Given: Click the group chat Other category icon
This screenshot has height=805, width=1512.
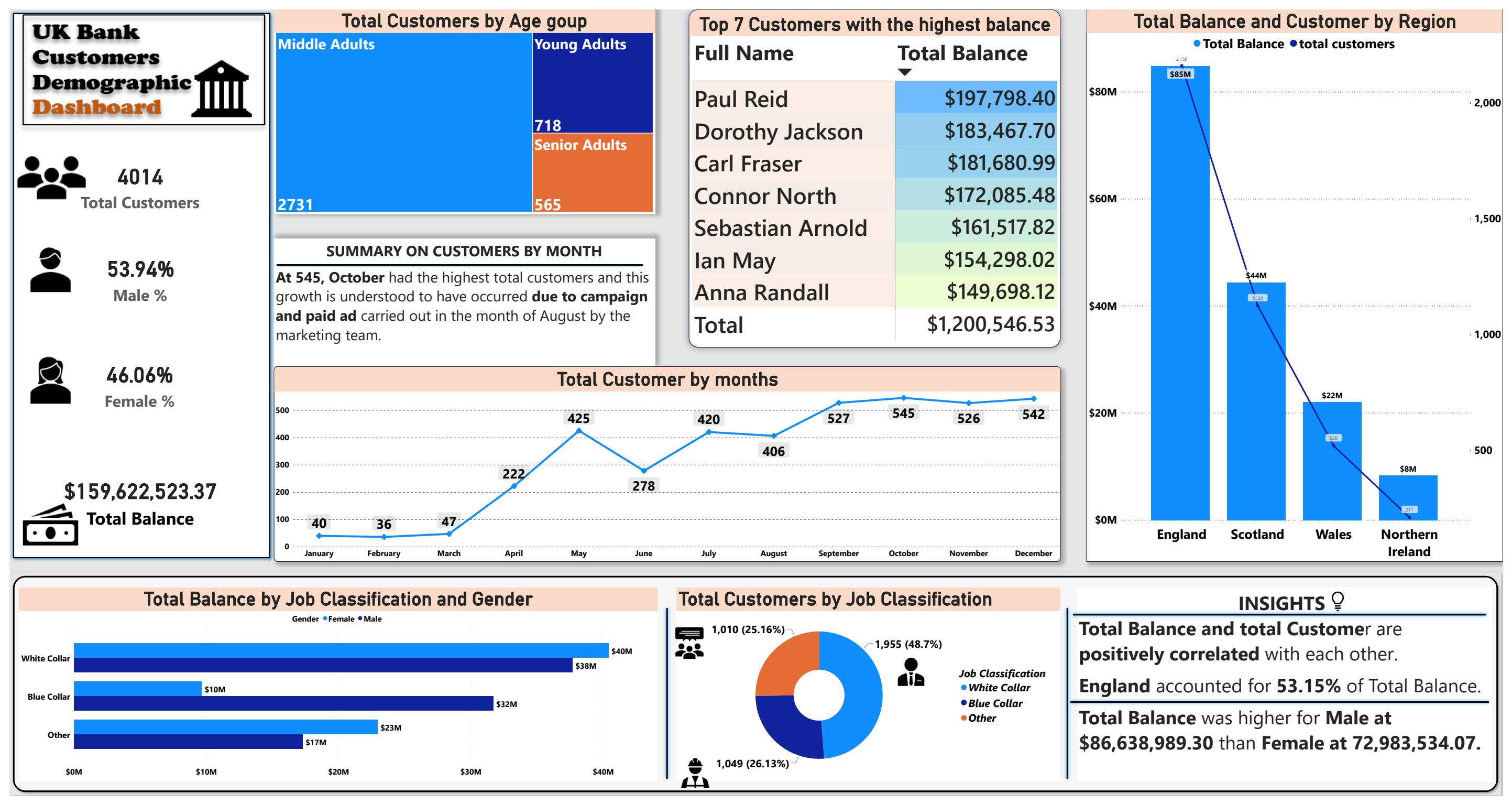Looking at the screenshot, I should (x=689, y=643).
